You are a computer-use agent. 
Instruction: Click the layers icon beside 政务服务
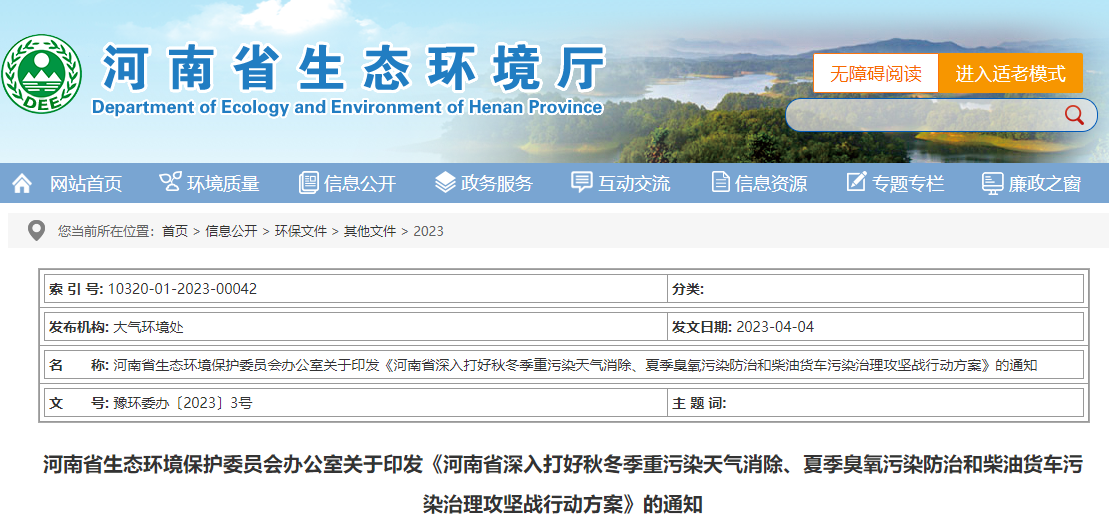pyautogui.click(x=445, y=182)
